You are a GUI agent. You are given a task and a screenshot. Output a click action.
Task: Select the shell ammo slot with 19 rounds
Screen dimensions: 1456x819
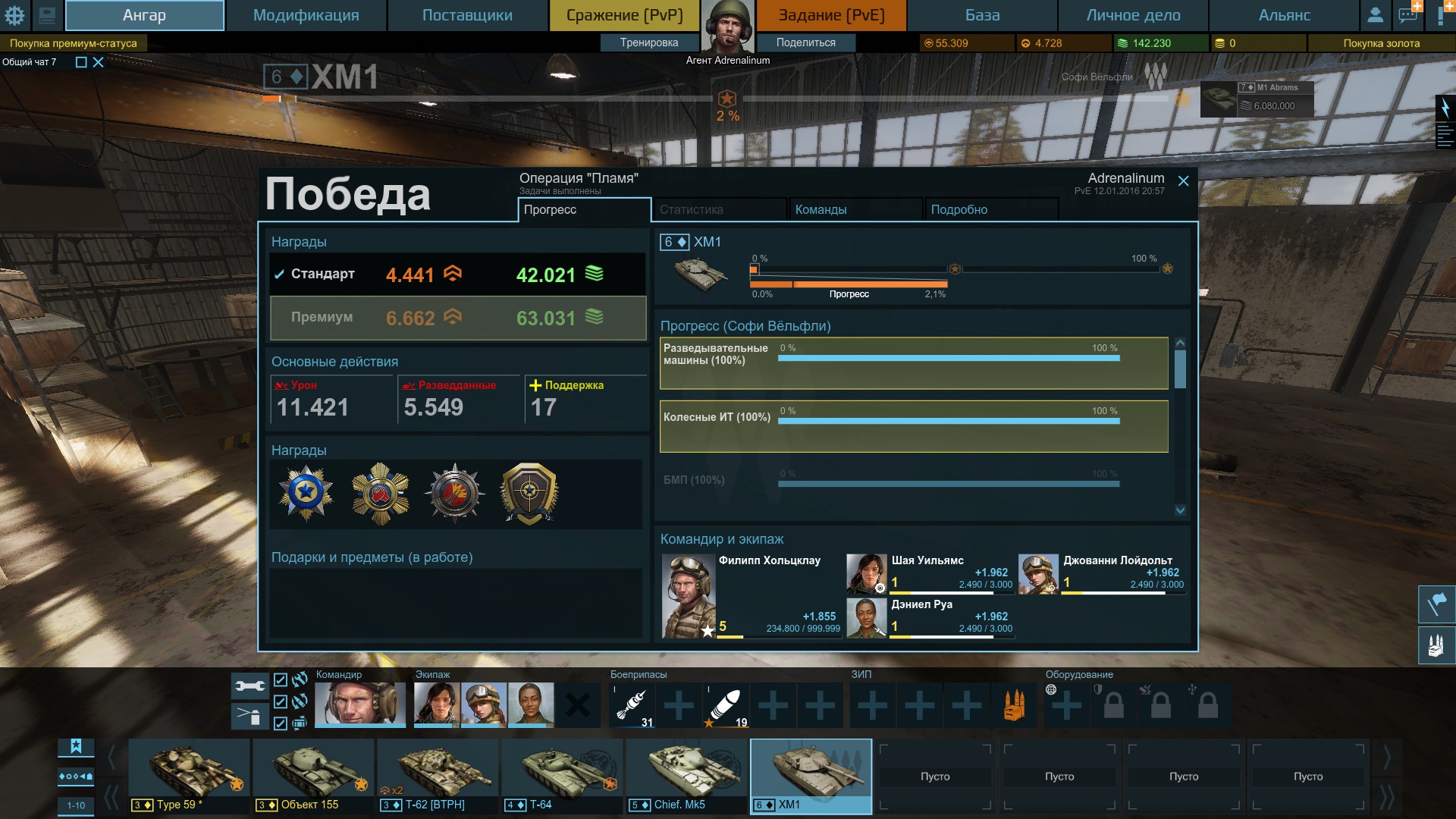[726, 705]
